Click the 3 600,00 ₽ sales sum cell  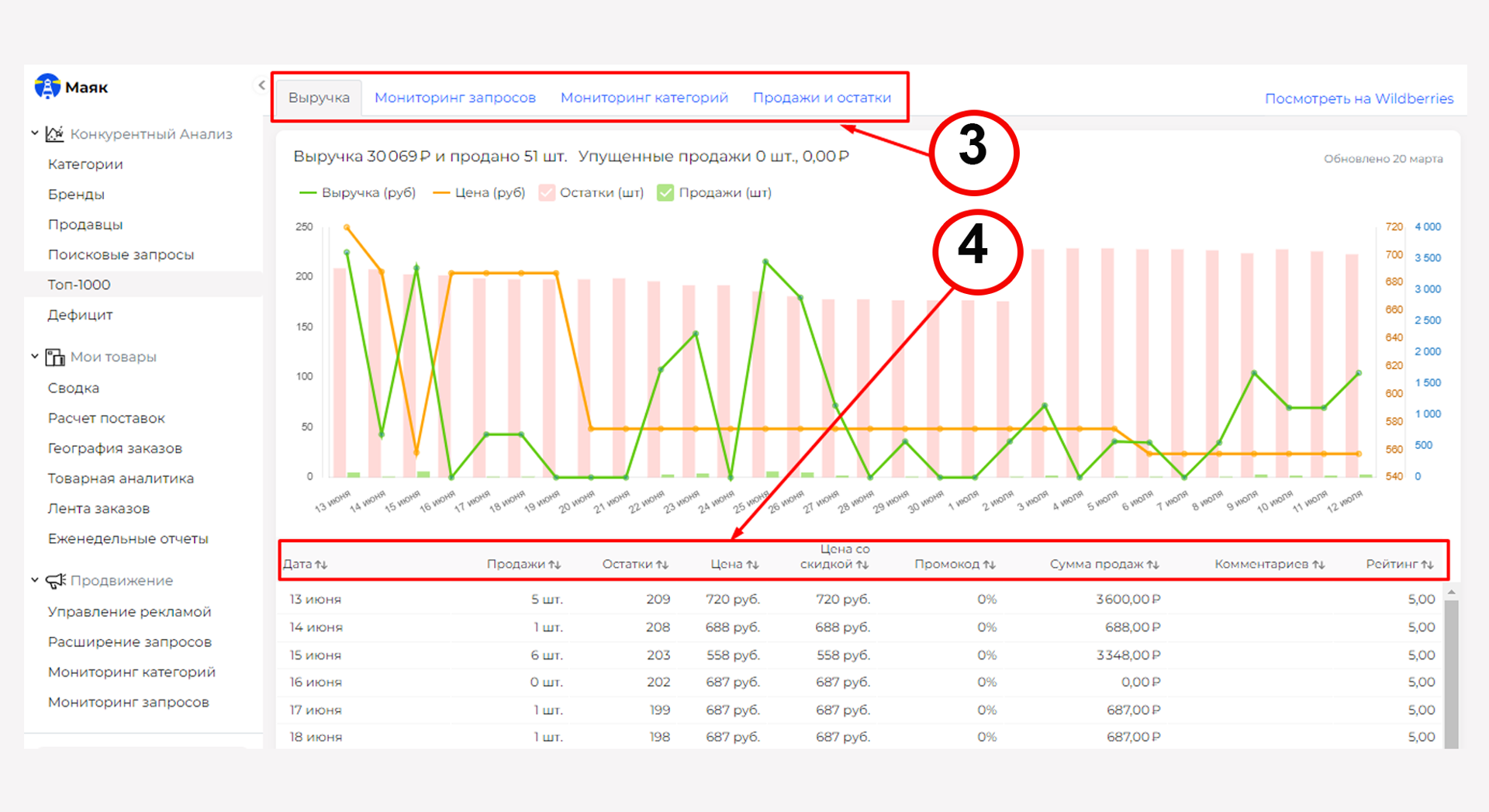tap(1128, 599)
